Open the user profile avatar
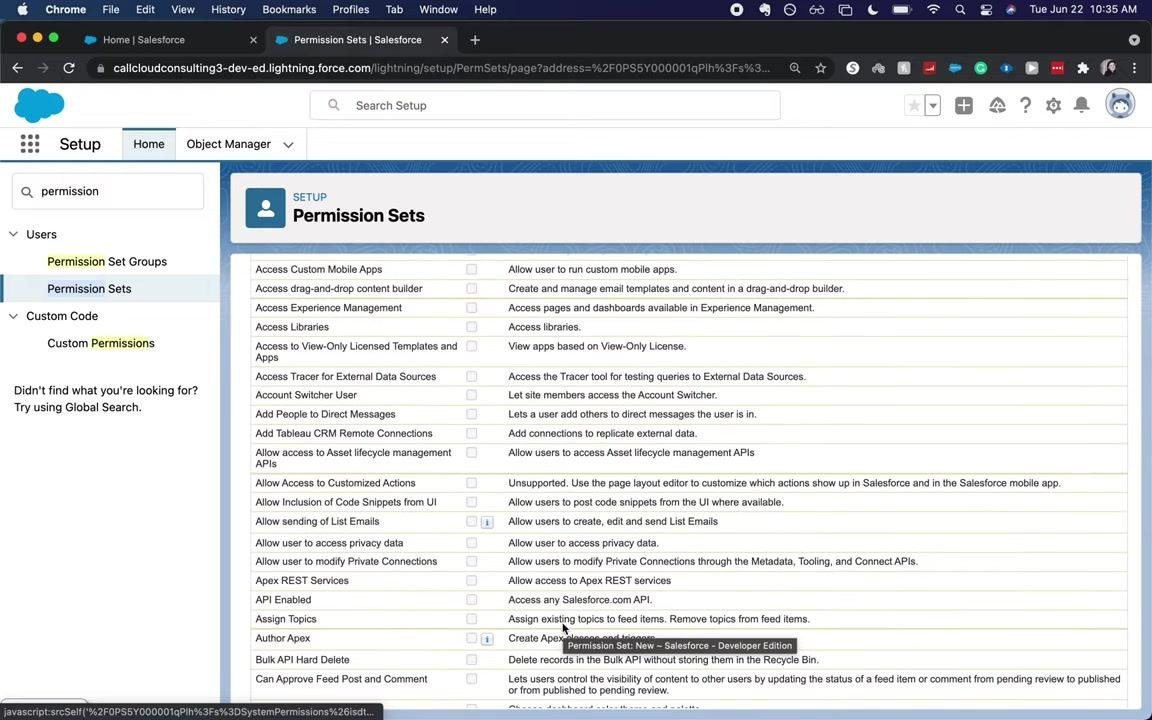This screenshot has width=1152, height=720. pyautogui.click(x=1120, y=105)
